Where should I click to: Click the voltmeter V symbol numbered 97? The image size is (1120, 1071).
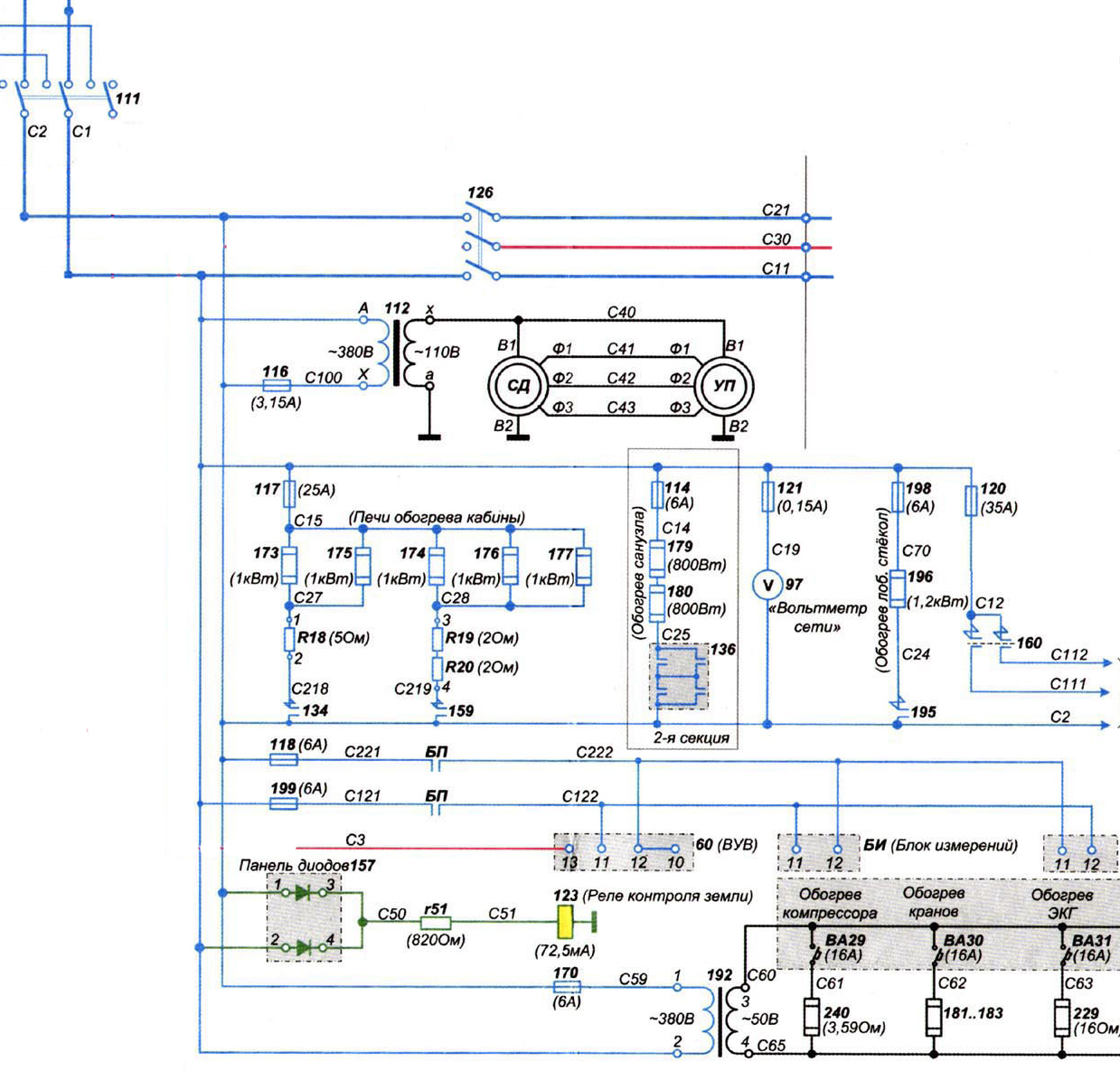coord(766,585)
